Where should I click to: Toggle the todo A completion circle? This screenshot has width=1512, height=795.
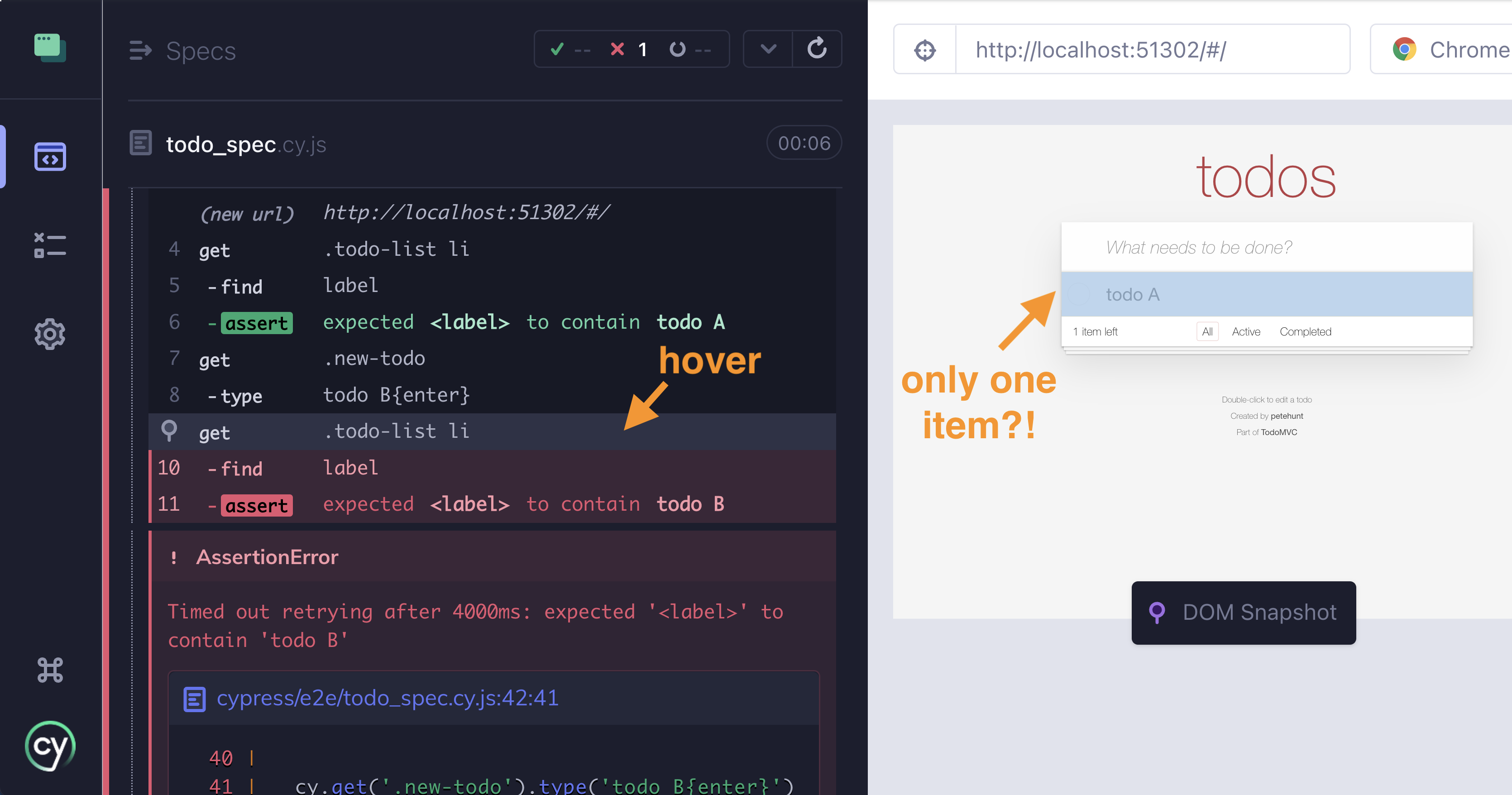1079,294
